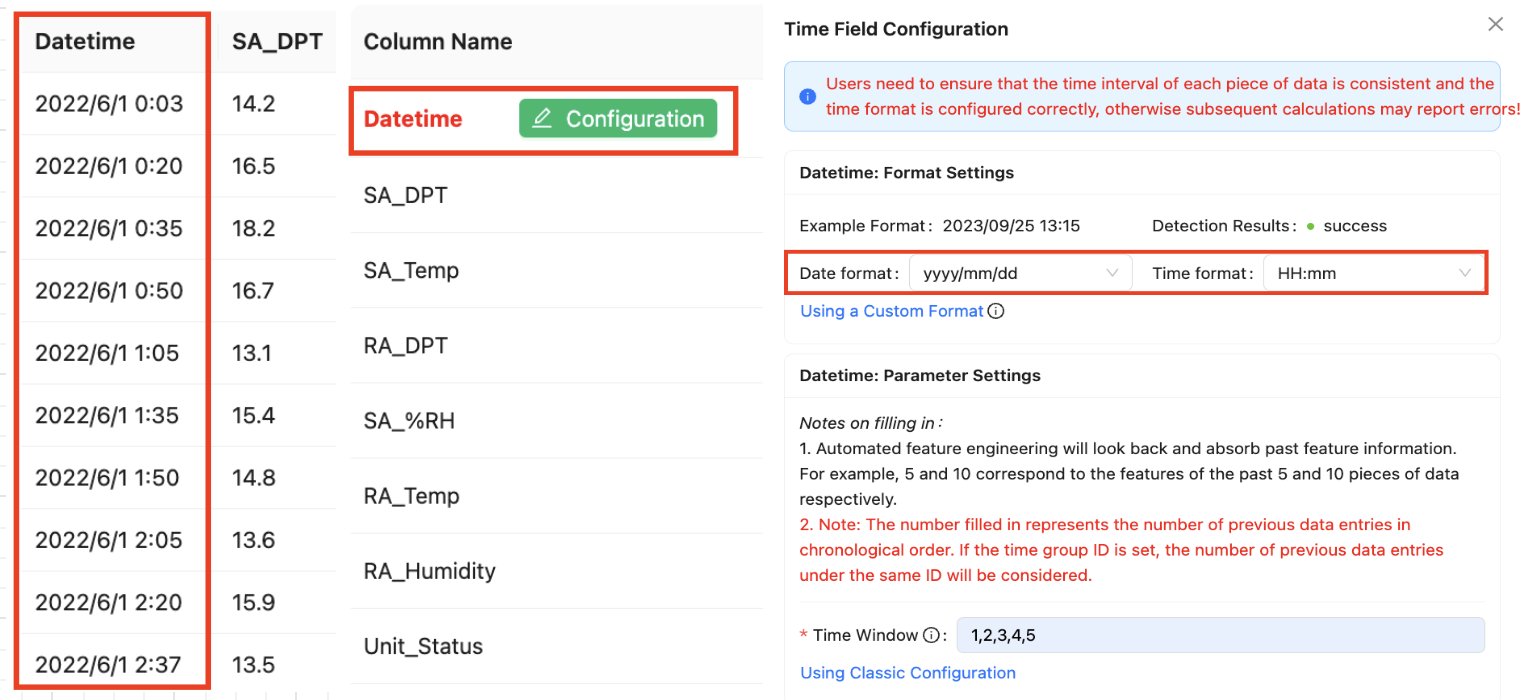
Task: Select the RA_DPT column name row
Action: click(405, 346)
